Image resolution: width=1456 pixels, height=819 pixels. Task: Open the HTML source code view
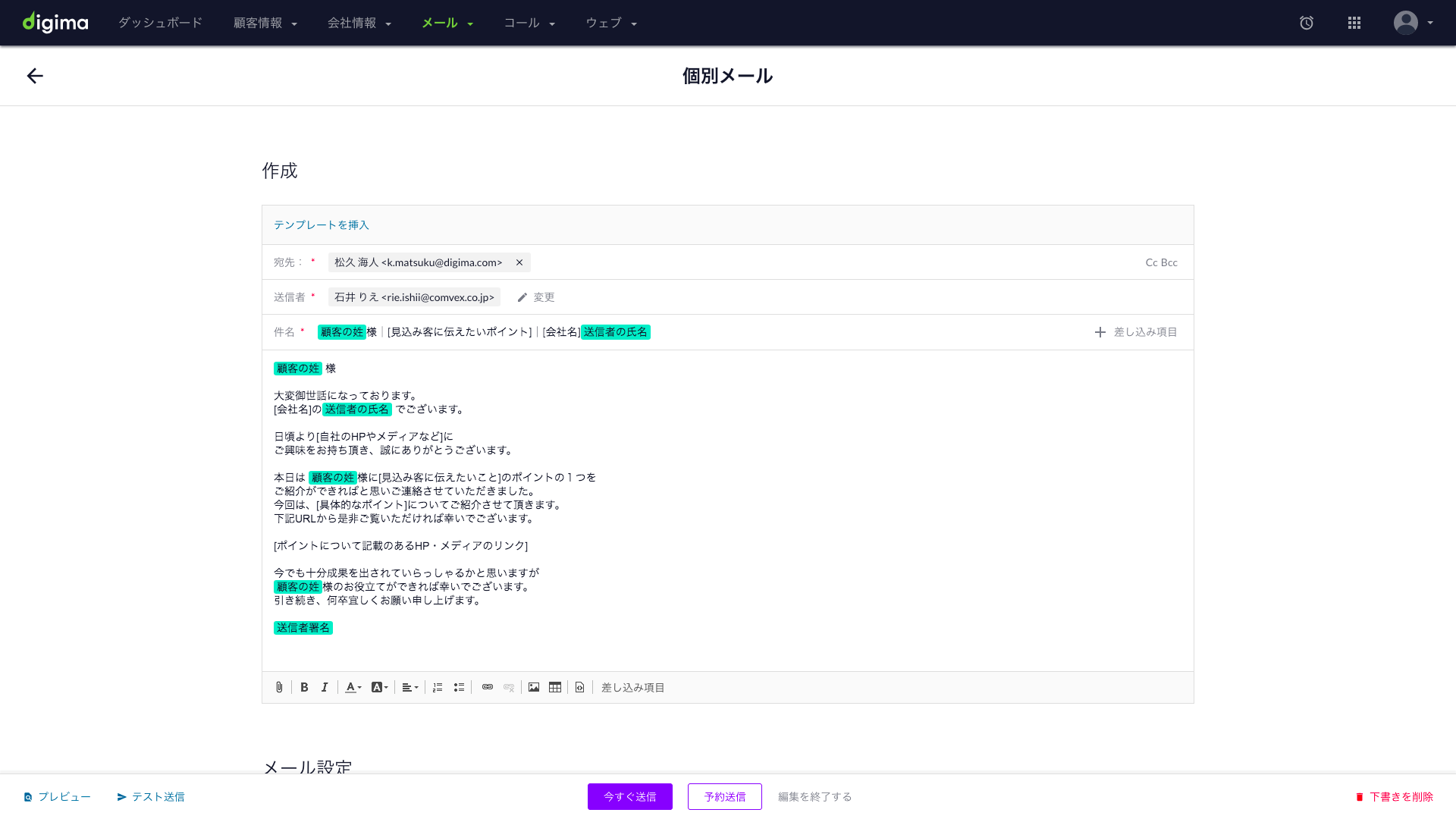[580, 687]
